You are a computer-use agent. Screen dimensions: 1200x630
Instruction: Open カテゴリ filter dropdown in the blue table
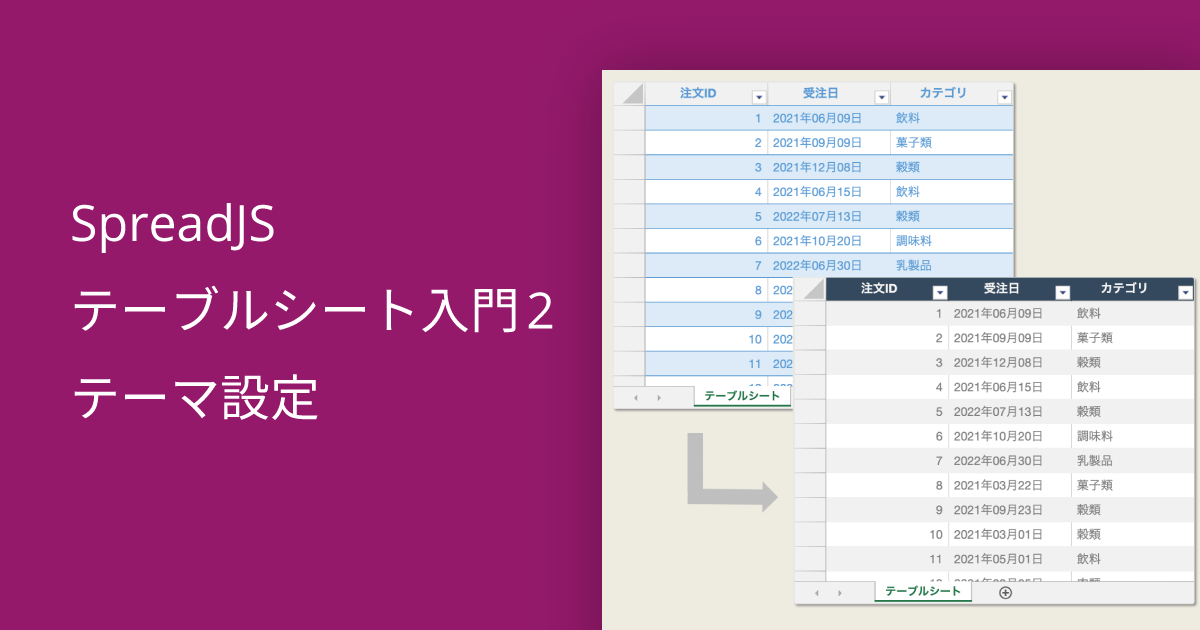click(x=1004, y=97)
